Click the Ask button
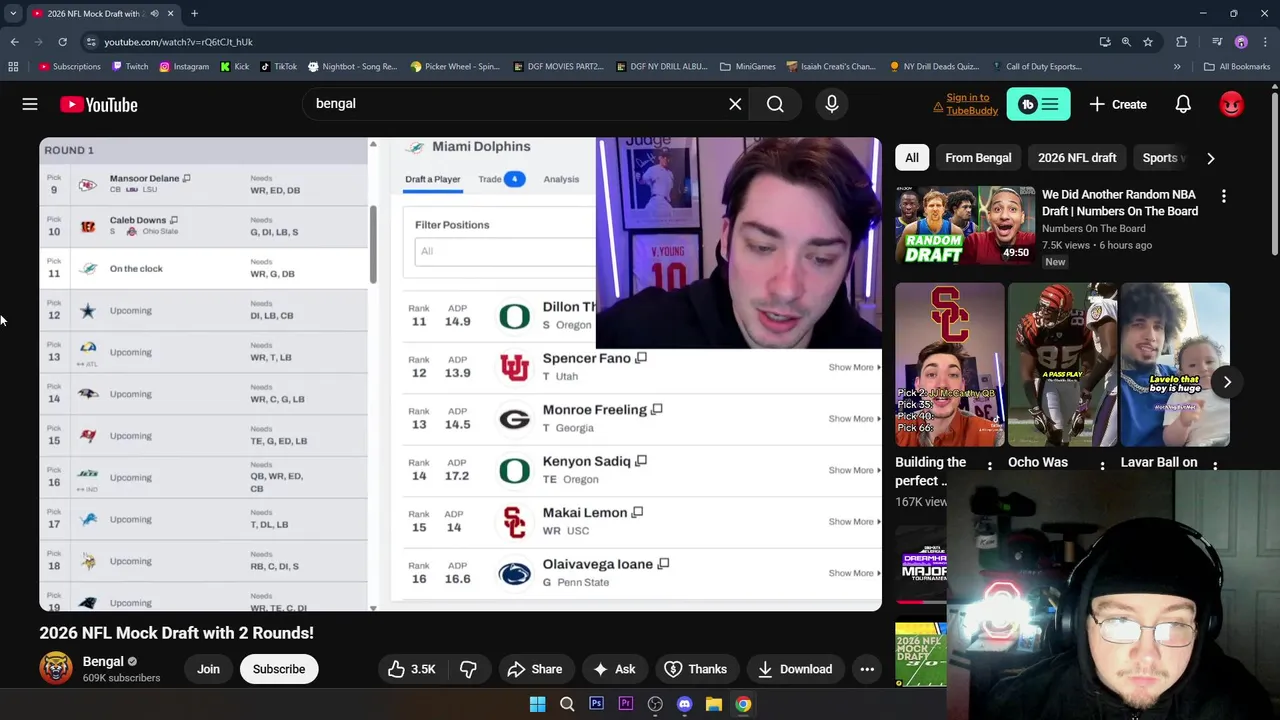Viewport: 1280px width, 720px height. pos(613,669)
